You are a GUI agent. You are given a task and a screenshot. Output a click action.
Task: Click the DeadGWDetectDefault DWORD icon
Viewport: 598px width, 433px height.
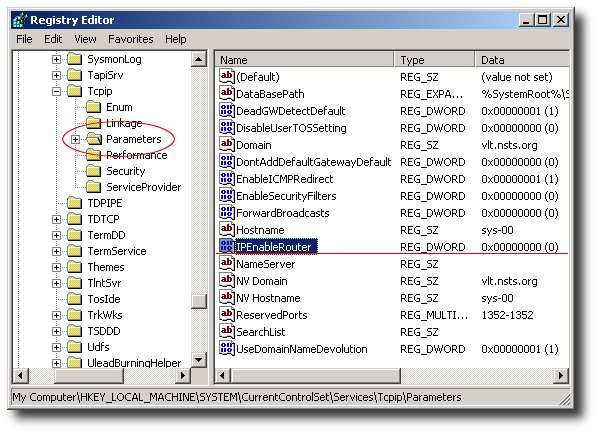click(x=227, y=111)
